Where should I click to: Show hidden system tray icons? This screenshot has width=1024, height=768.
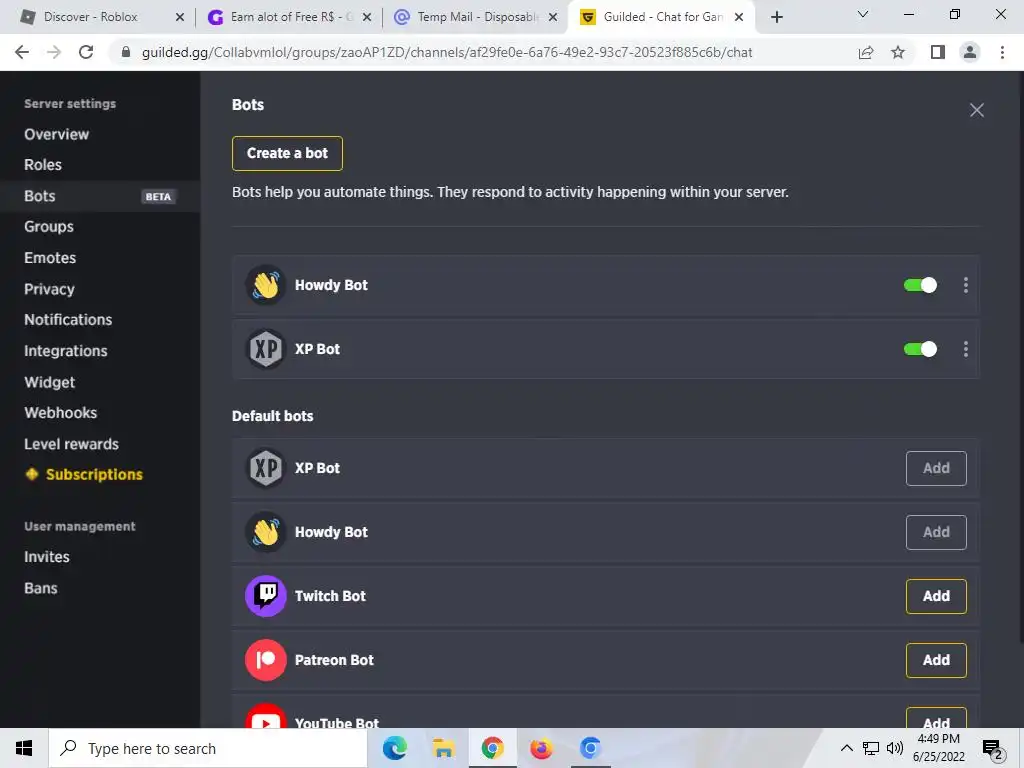coord(846,748)
